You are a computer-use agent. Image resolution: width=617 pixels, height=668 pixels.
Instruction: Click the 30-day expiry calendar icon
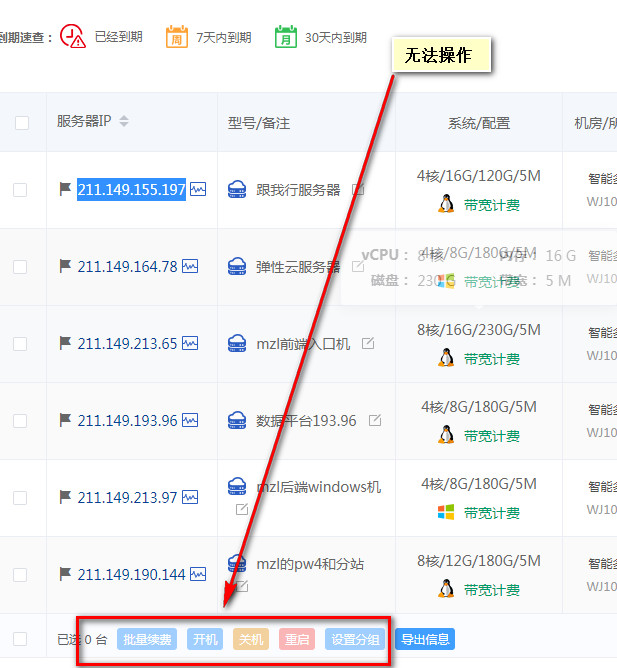(286, 37)
